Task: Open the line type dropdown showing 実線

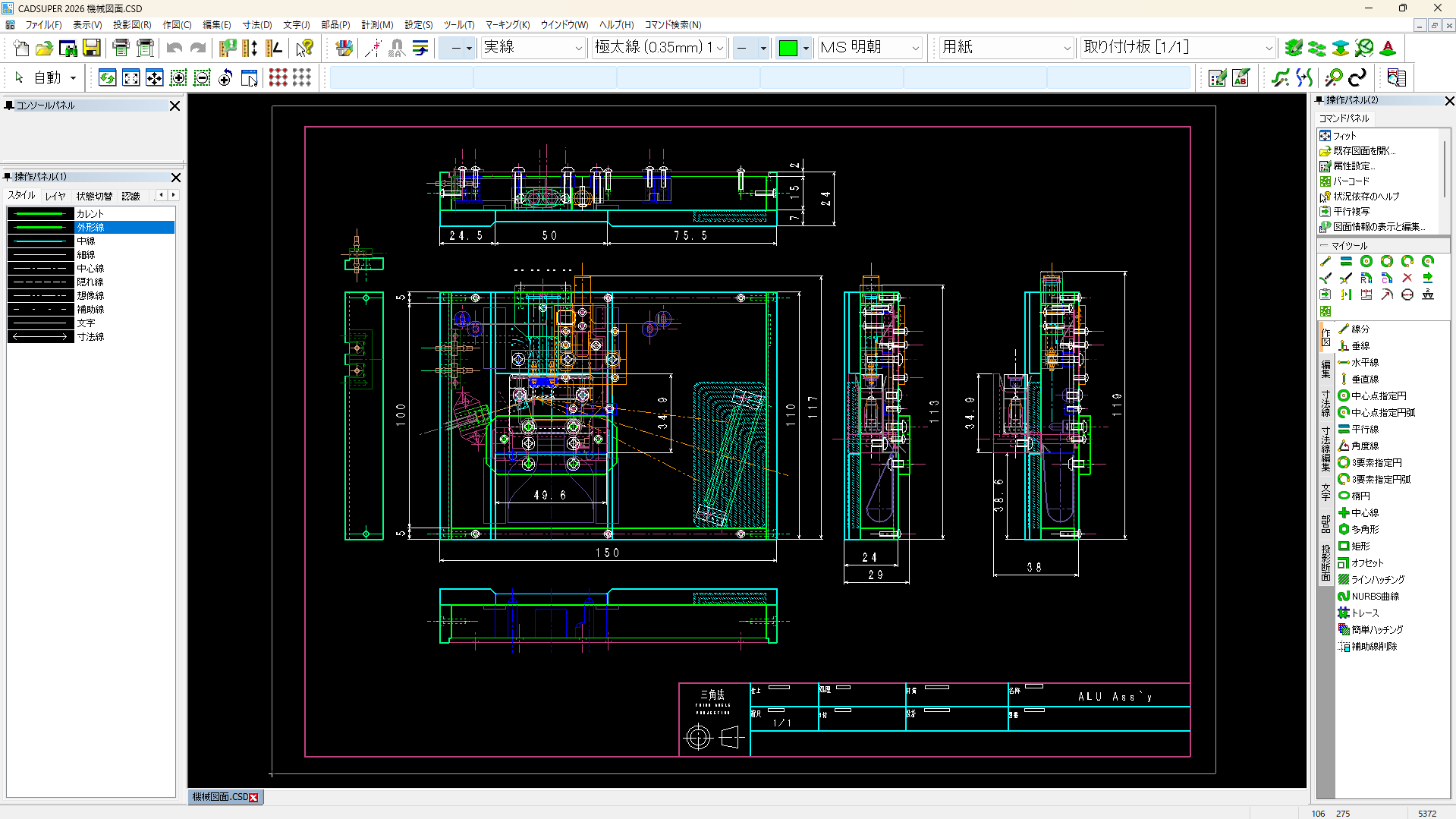Action: [x=533, y=48]
